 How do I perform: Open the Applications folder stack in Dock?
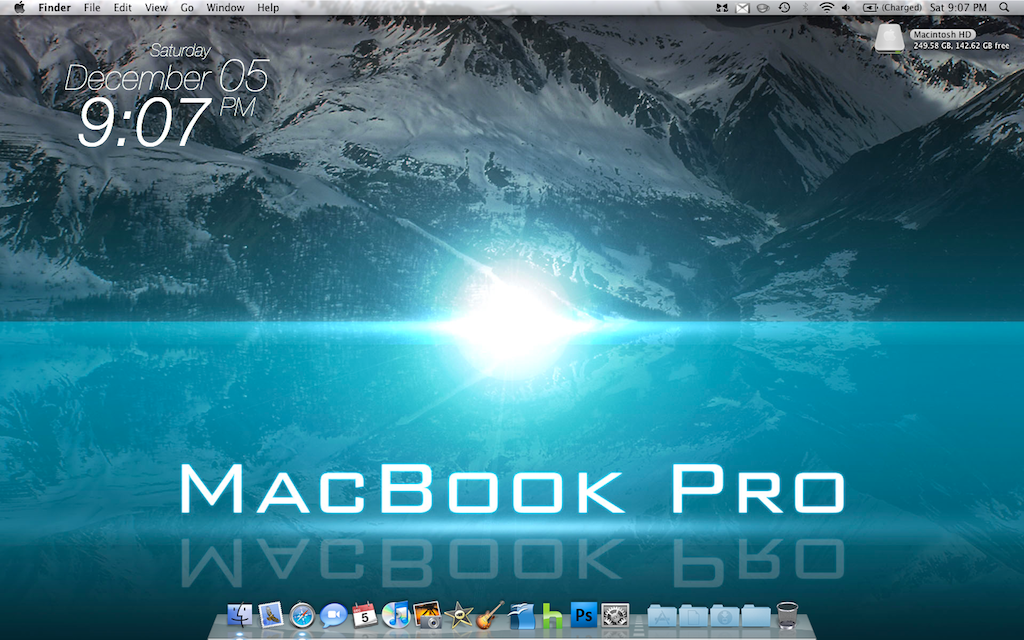[662, 615]
